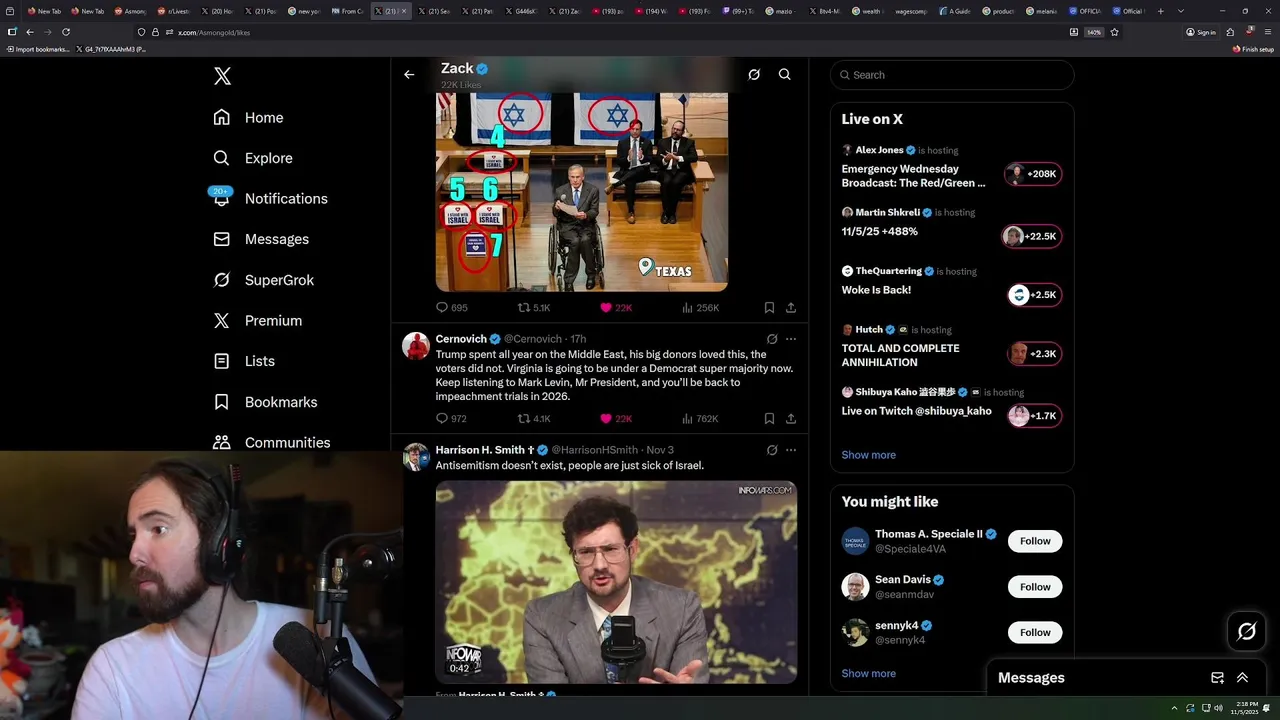Join Alex Jones live broadcast
Screen dimensions: 1280x720
[x=951, y=169]
